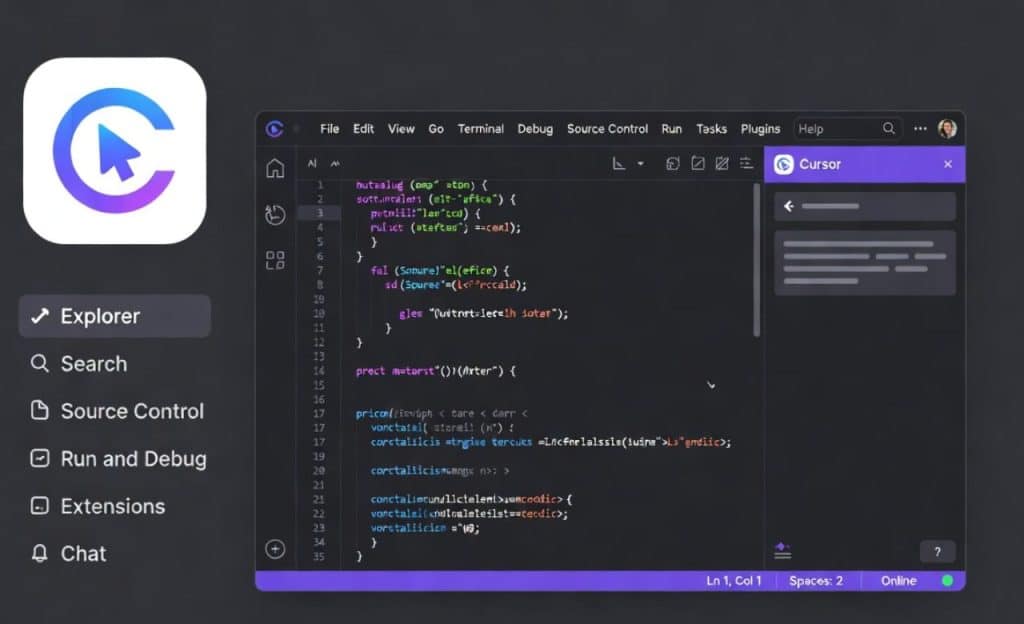Click the editor vertical scrollbar
Screen dimensions: 1024x624
[x=756, y=260]
